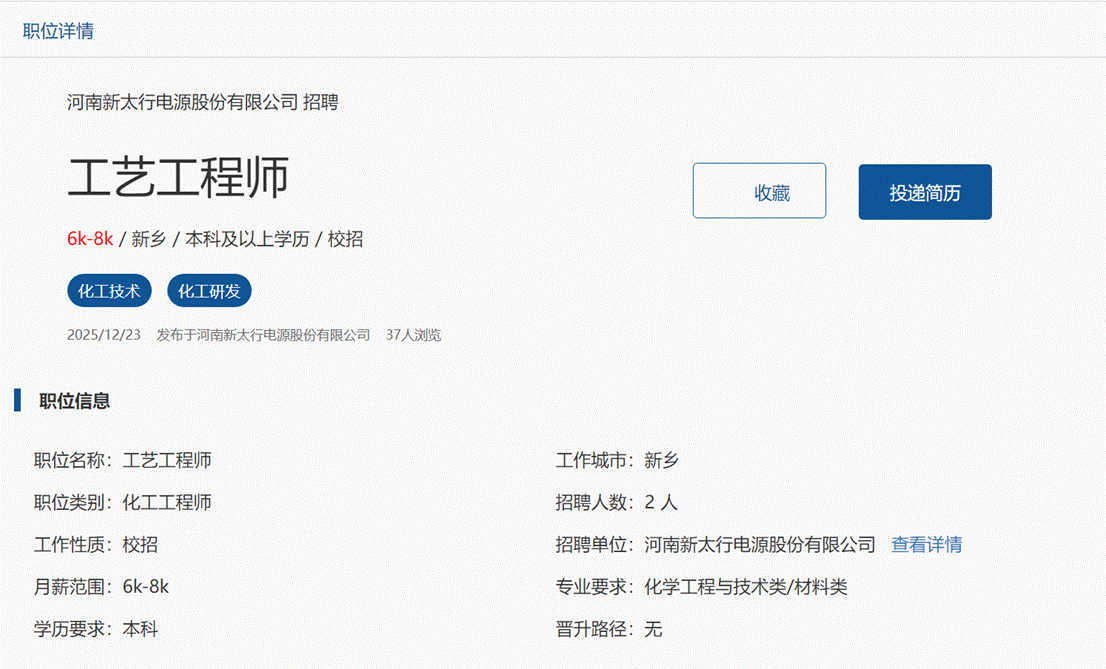
Task: Click the 职位类别 value 化工工程师
Action: click(167, 503)
